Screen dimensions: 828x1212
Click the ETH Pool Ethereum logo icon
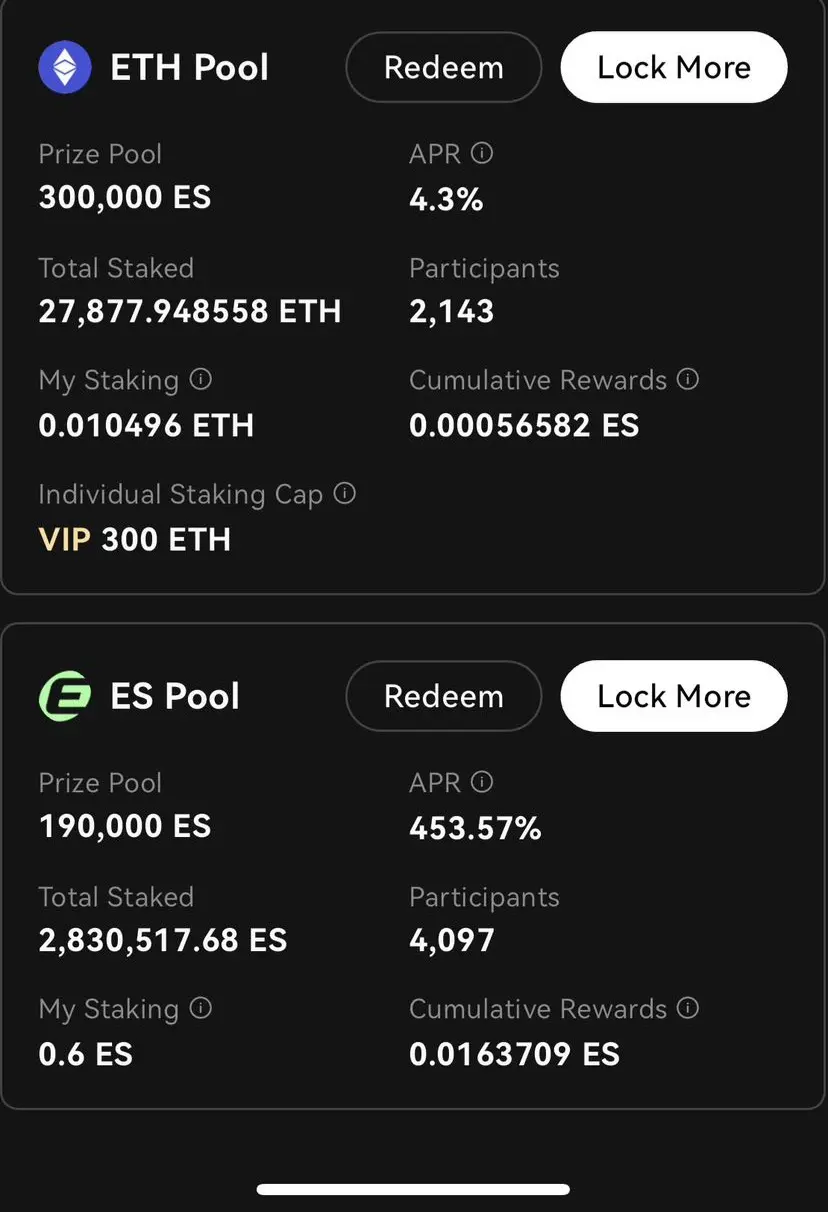65,67
